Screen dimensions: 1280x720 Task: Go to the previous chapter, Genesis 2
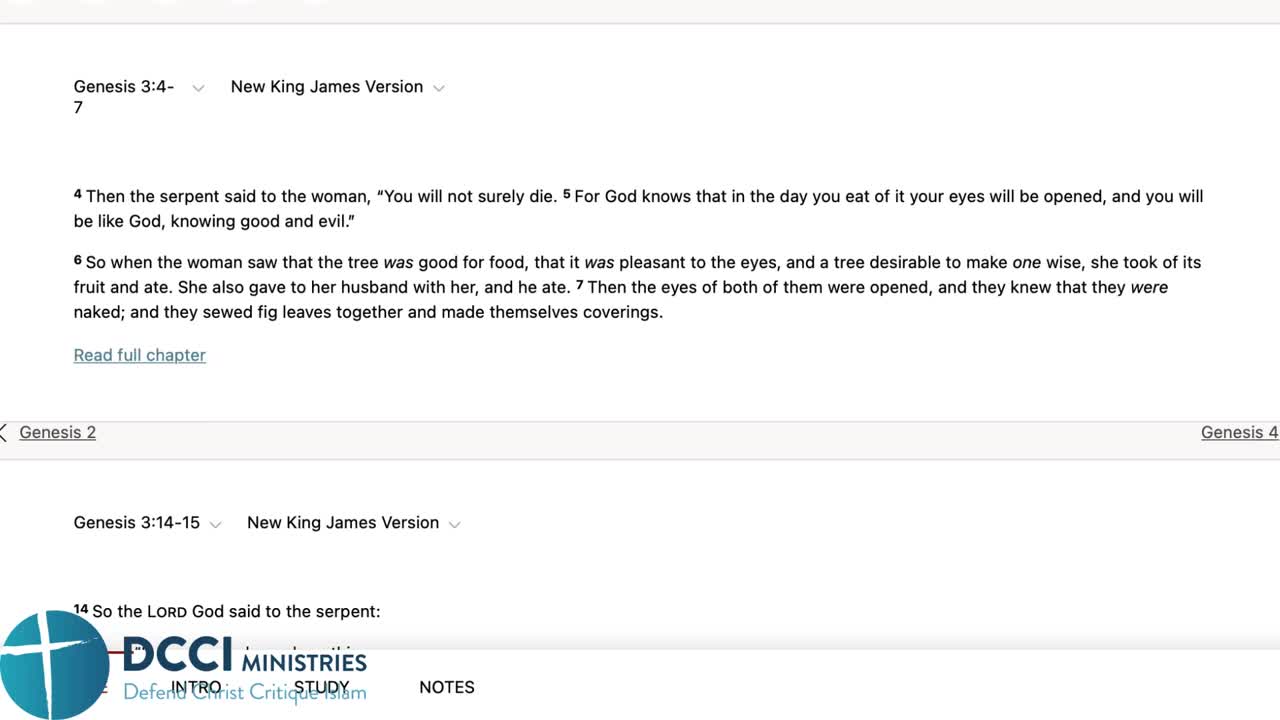coord(57,432)
